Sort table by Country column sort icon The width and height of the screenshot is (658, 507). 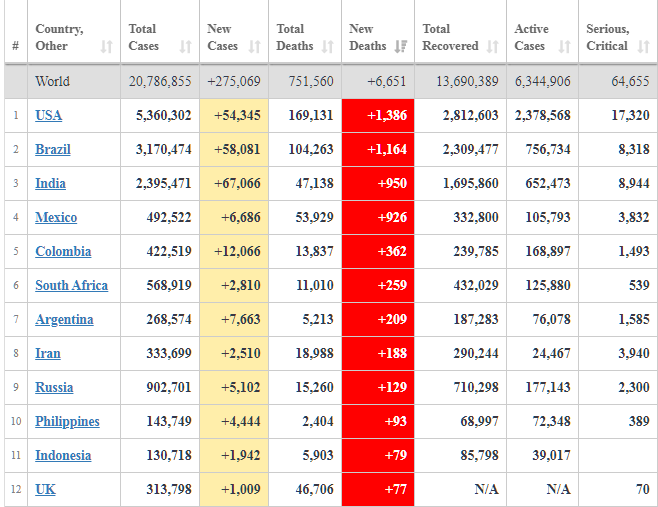click(107, 46)
